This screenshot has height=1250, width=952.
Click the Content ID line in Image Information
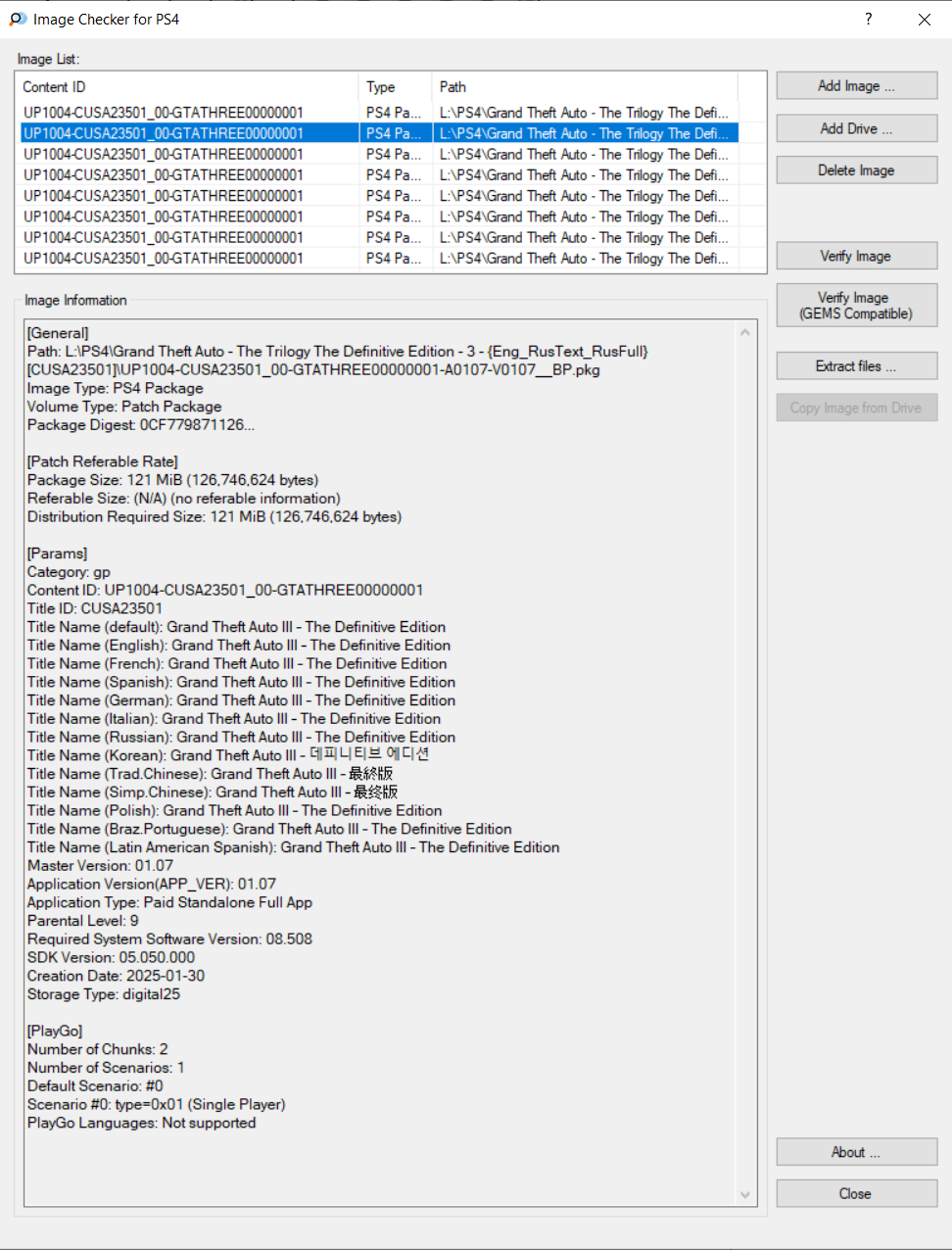coord(225,590)
